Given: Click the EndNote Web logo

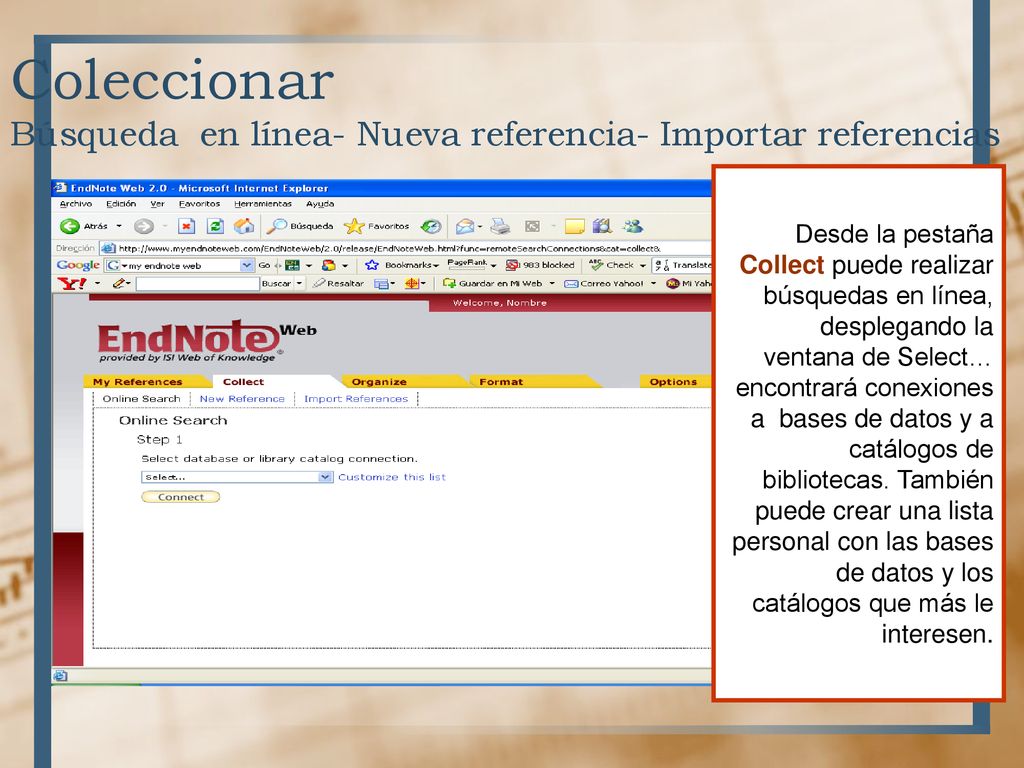Looking at the screenshot, I should [x=207, y=341].
